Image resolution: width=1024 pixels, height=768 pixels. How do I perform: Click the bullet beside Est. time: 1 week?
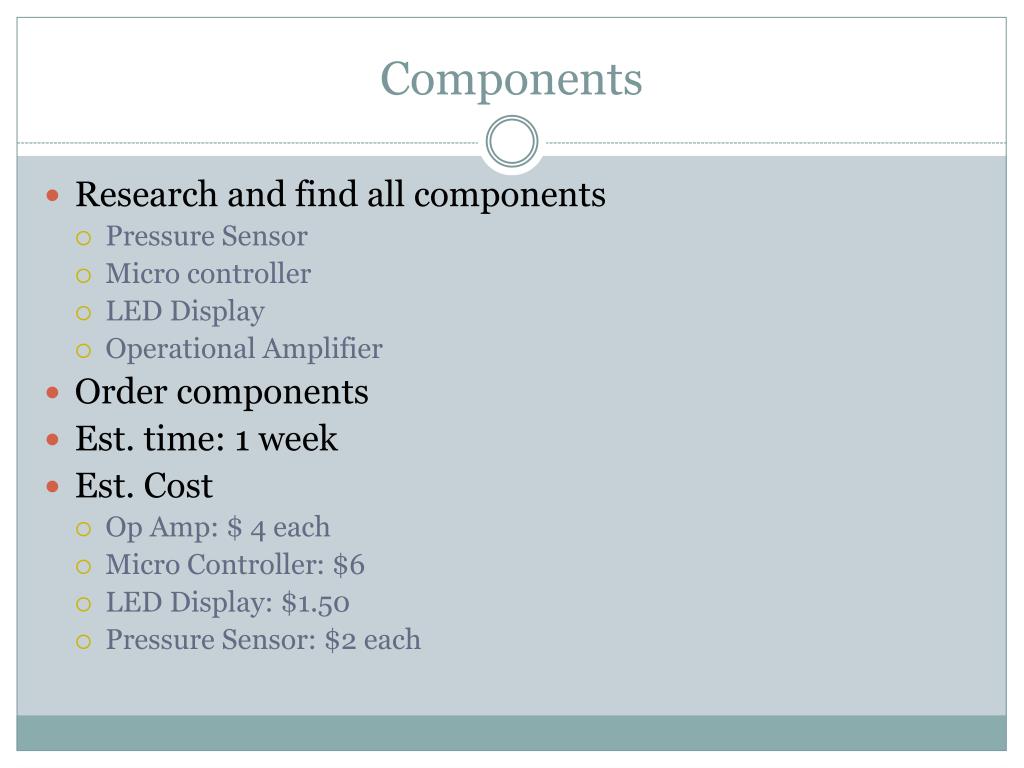tap(53, 440)
